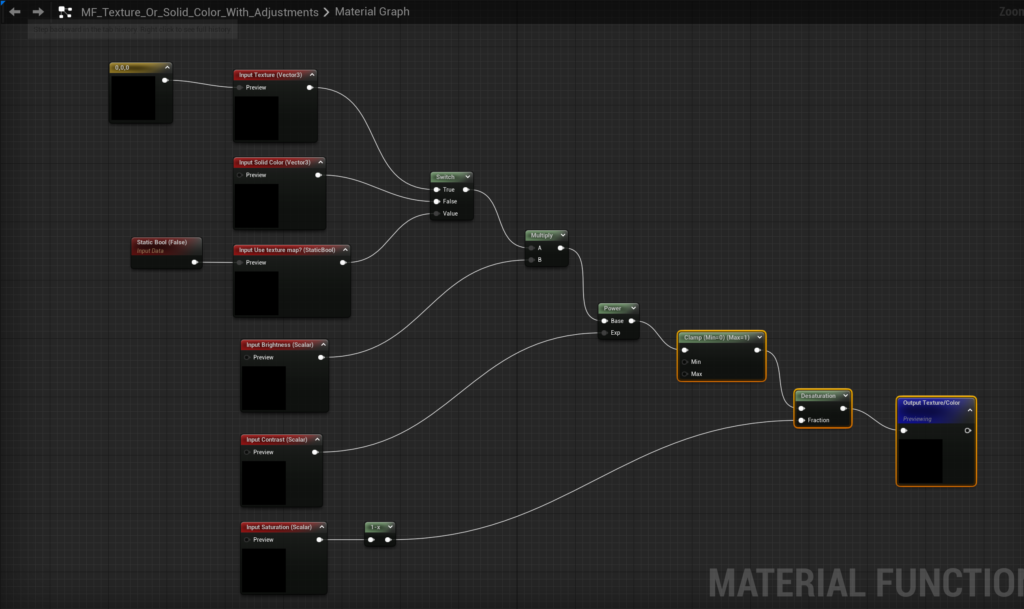Image resolution: width=1024 pixels, height=609 pixels.
Task: Click the Static Bool (False) output pin
Action: [195, 262]
